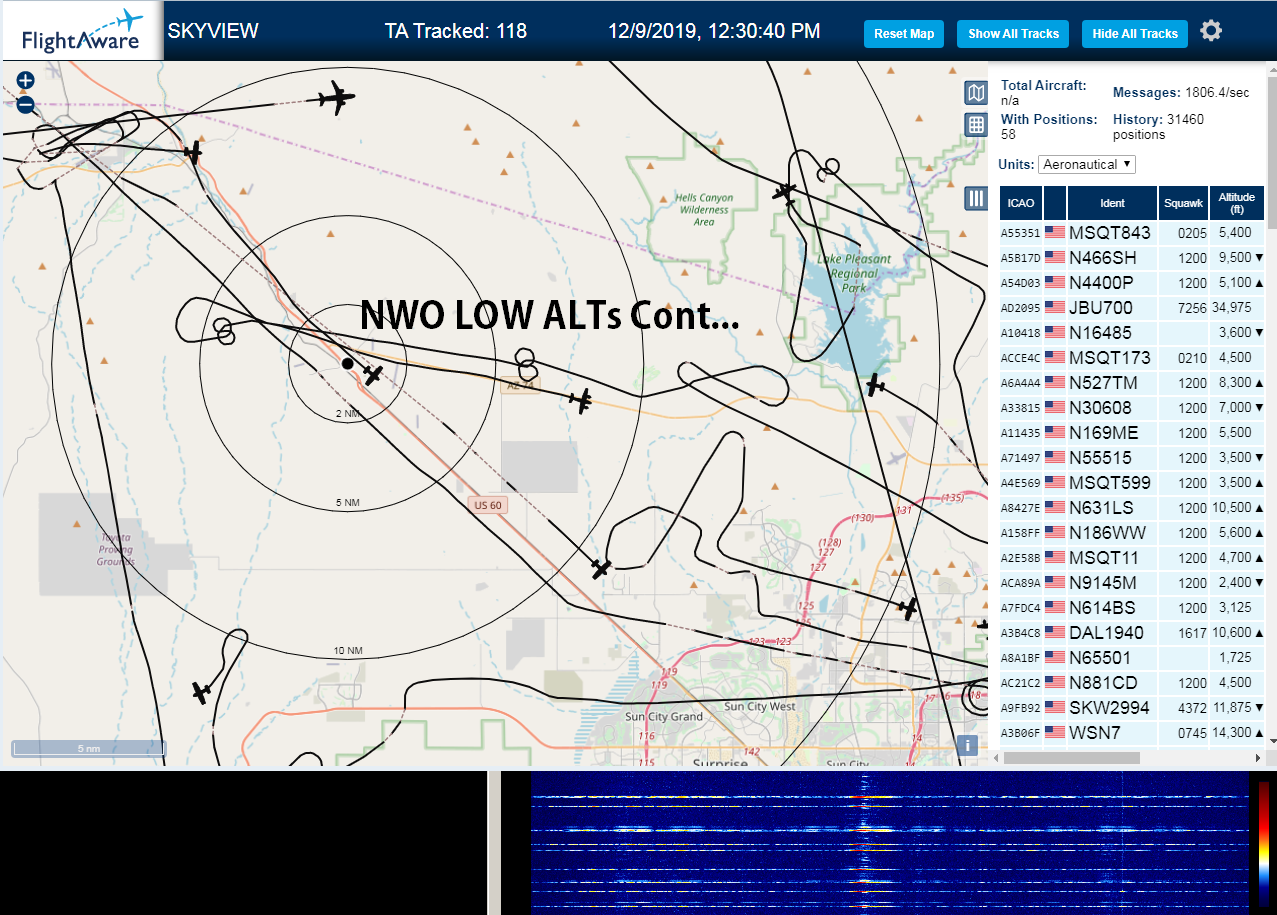The width and height of the screenshot is (1277, 915).
Task: Toggle the grid overlay icon
Action: [x=976, y=125]
